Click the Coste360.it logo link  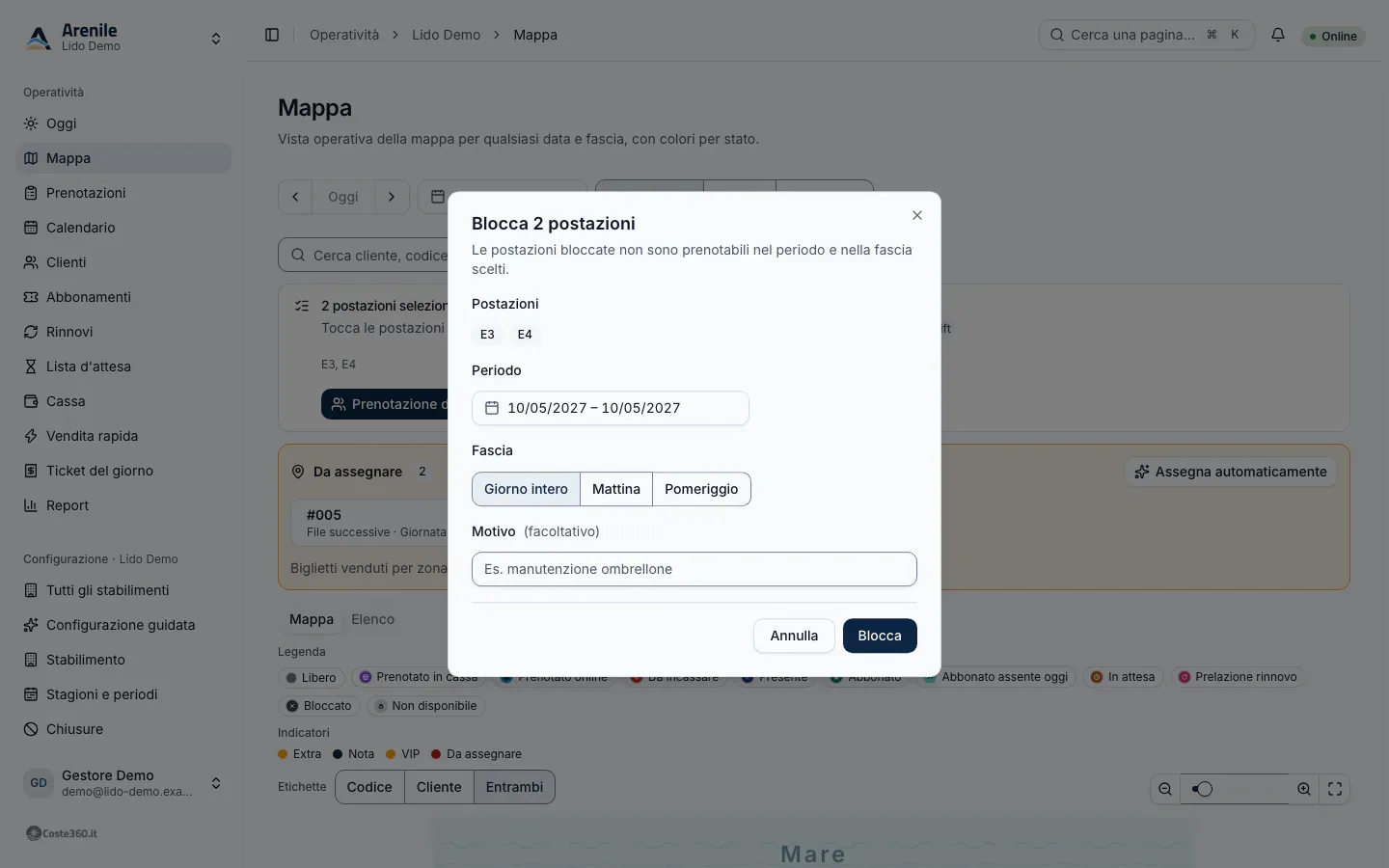click(x=62, y=833)
